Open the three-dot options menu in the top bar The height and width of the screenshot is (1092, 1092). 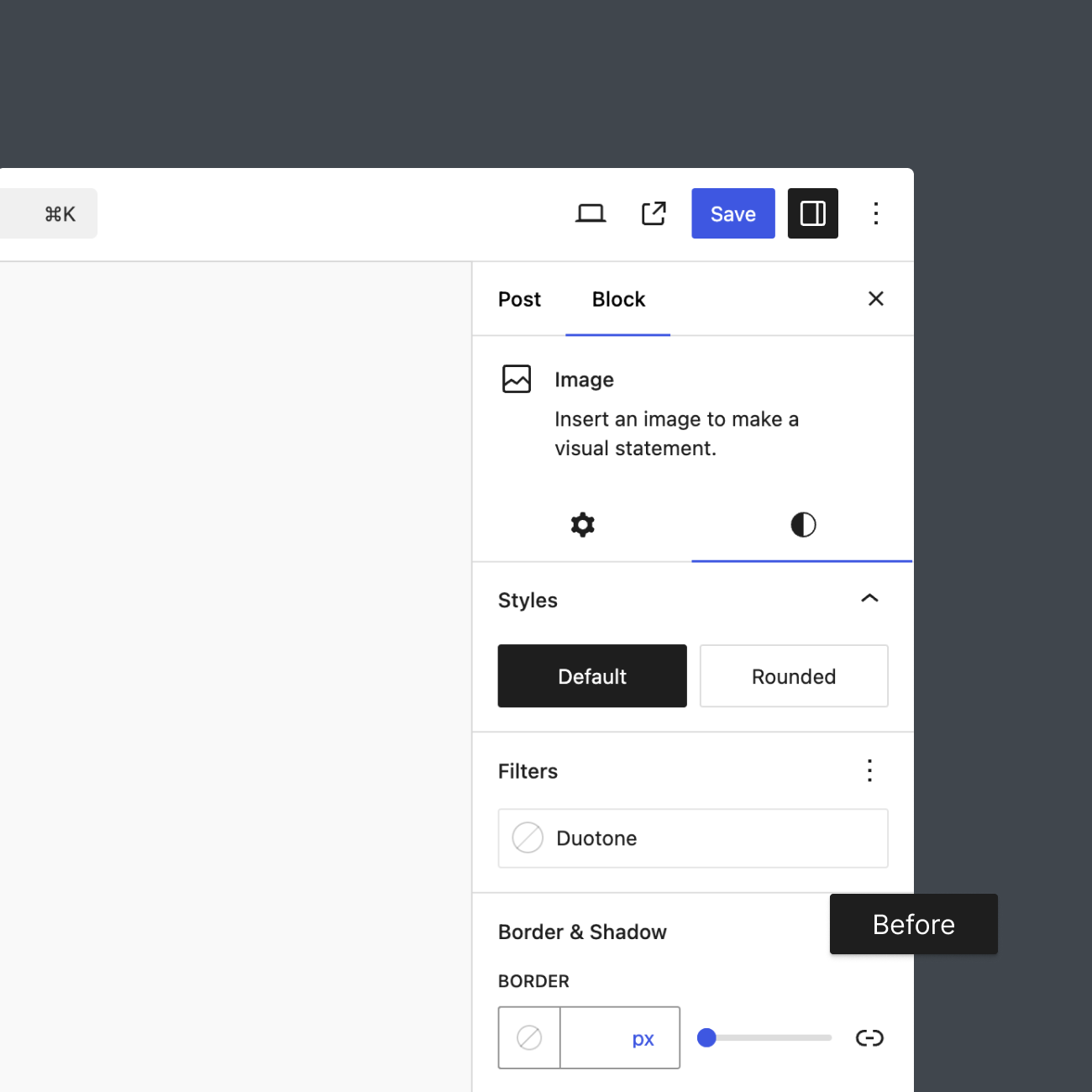[875, 213]
